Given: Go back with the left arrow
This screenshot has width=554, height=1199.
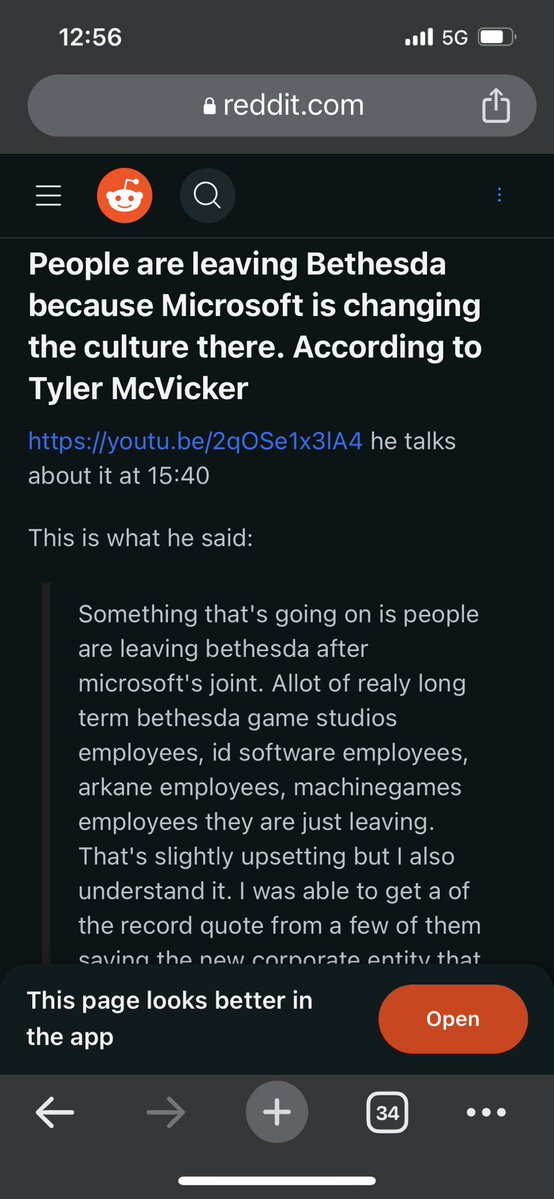Looking at the screenshot, I should [x=55, y=1113].
